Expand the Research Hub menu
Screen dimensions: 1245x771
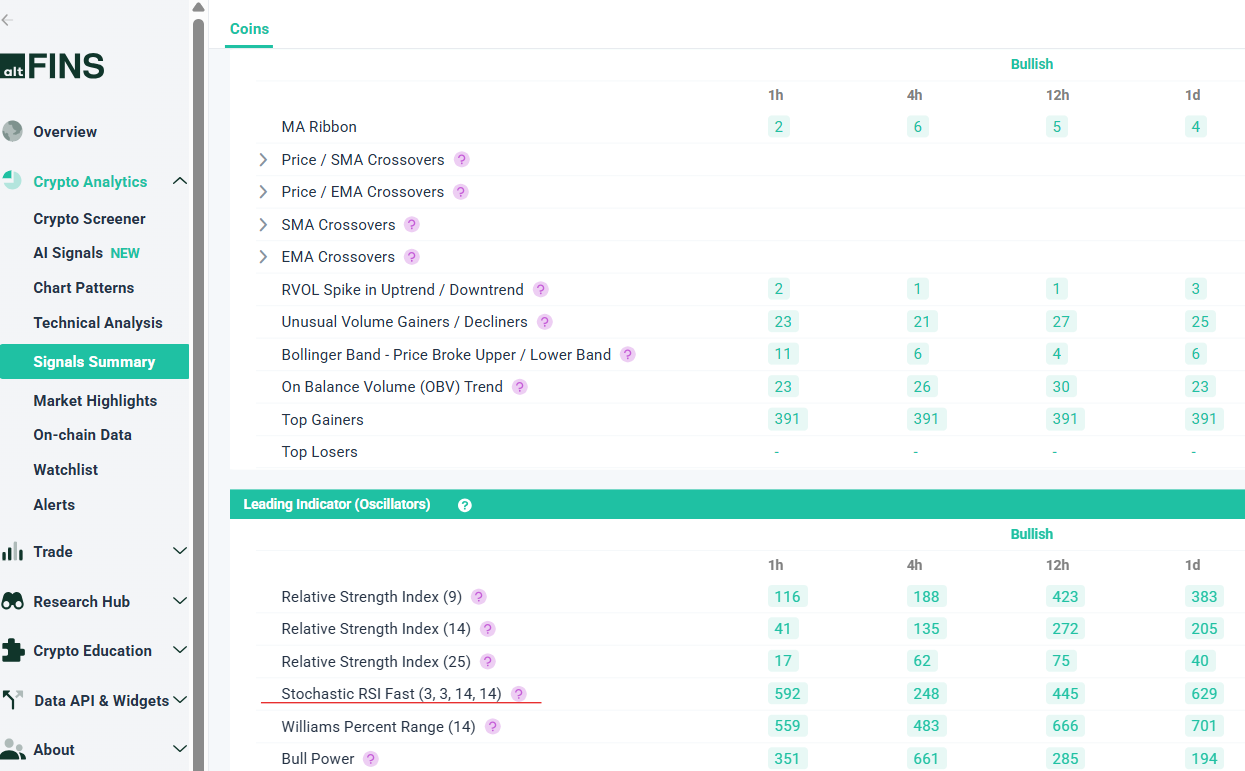point(180,601)
